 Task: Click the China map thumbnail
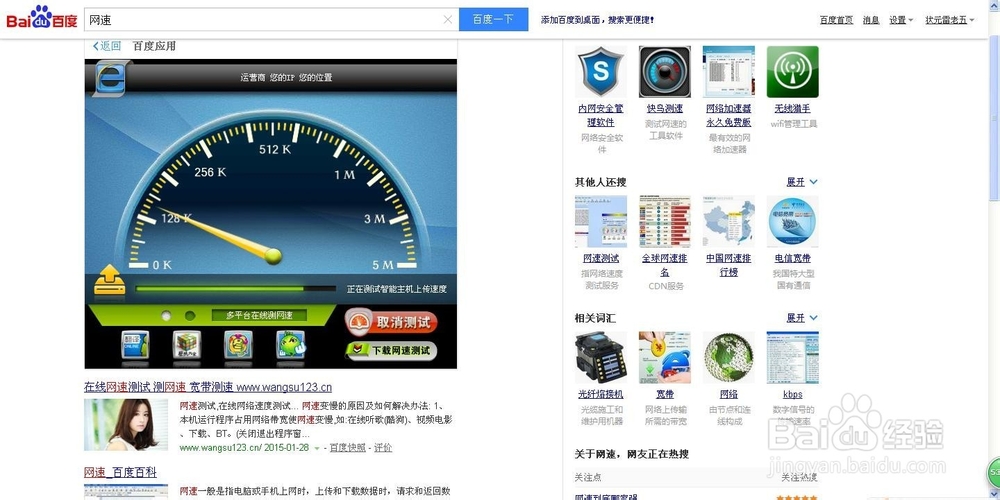728,221
